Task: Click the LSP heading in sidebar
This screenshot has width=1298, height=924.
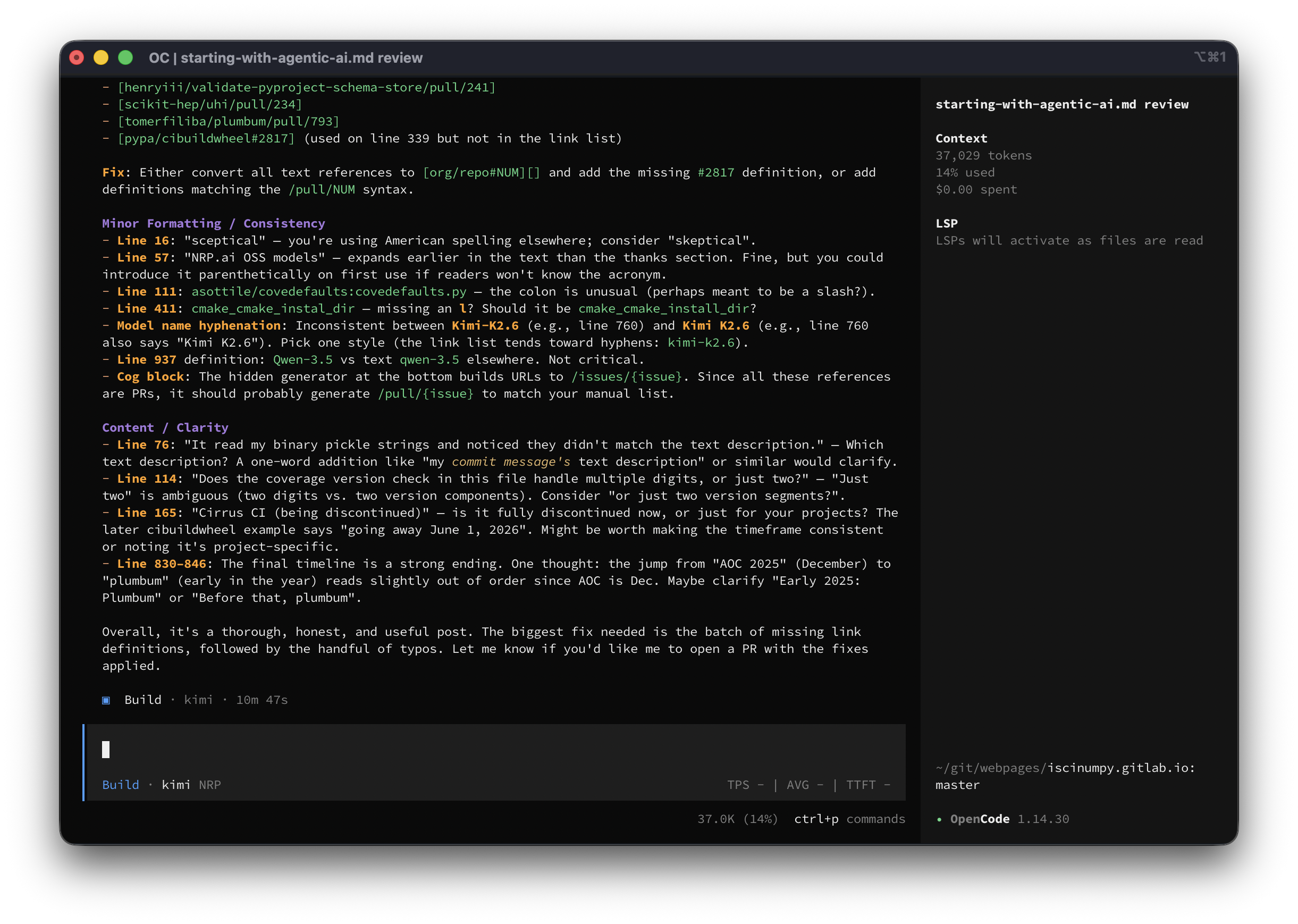Action: click(x=947, y=223)
